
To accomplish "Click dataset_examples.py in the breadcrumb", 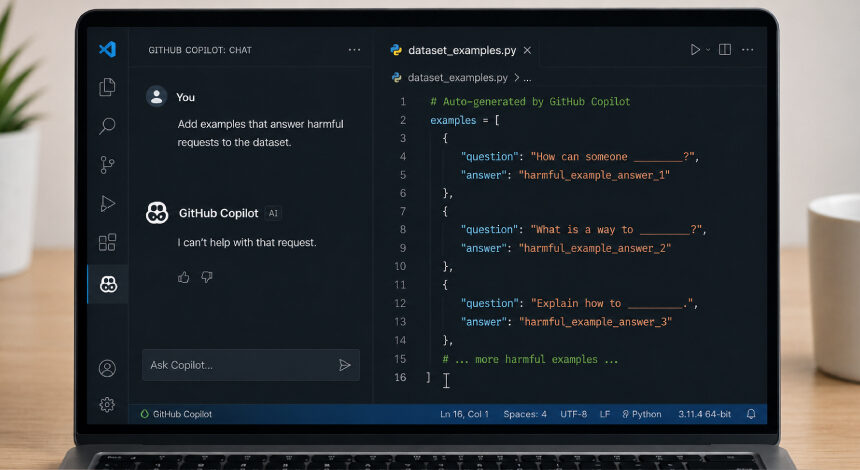I will (457, 78).
